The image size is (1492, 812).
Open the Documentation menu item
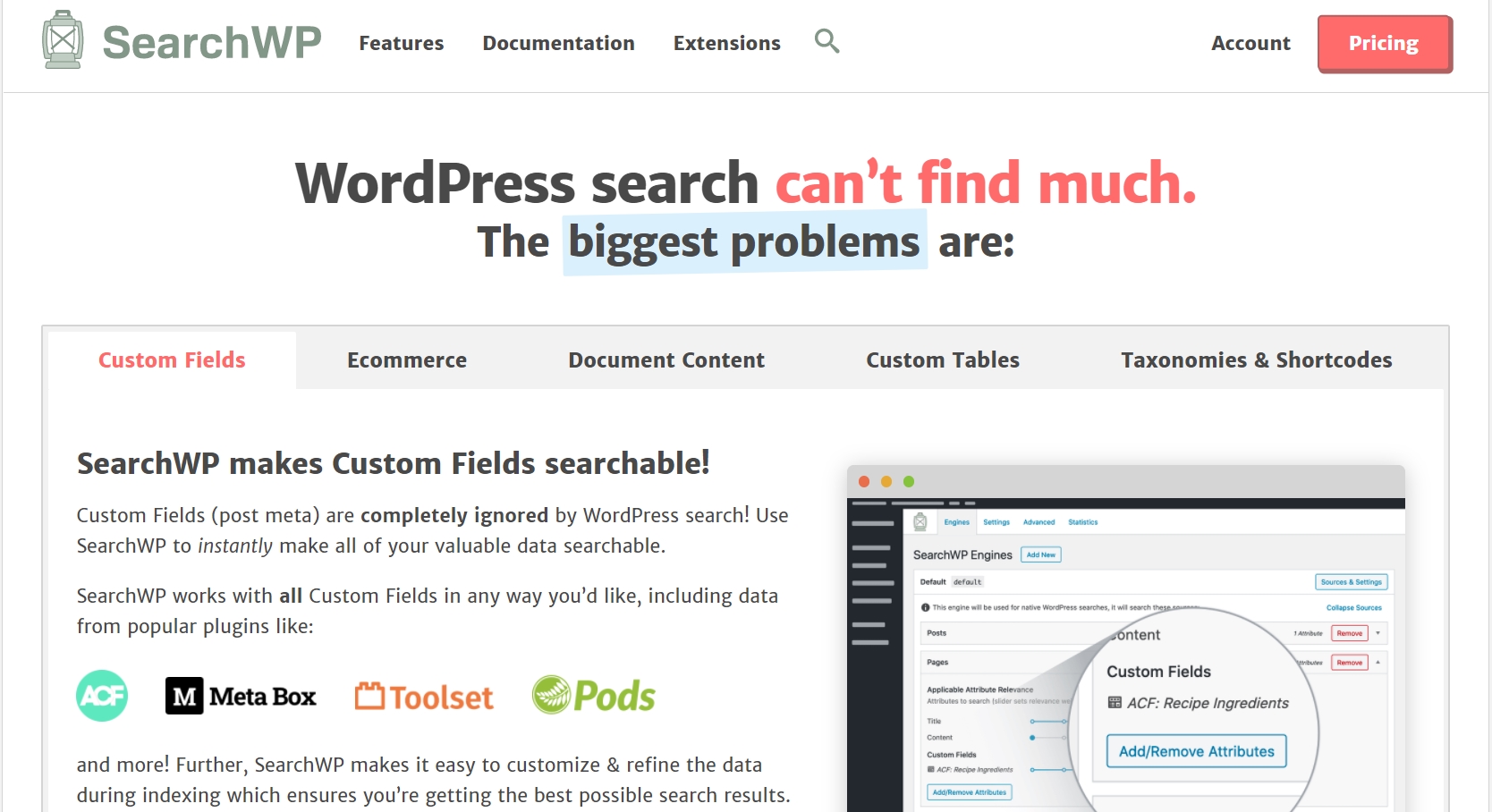(x=559, y=43)
